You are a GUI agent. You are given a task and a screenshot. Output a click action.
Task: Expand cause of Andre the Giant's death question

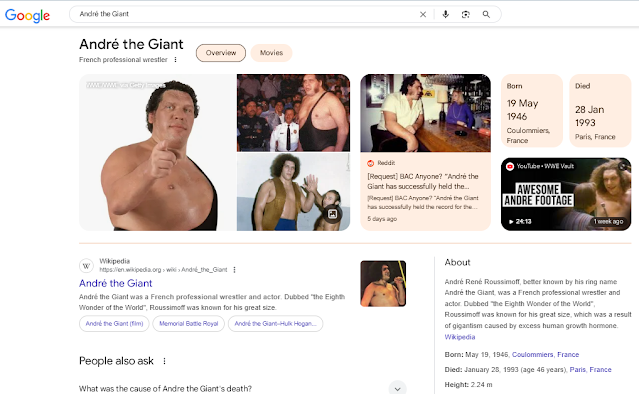point(397,388)
